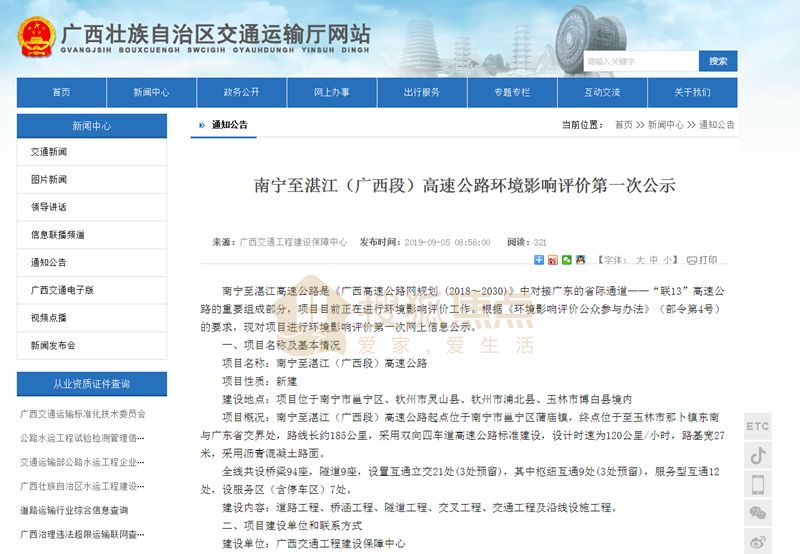Click the blue plus share icon
This screenshot has height=554, width=800.
pos(540,260)
